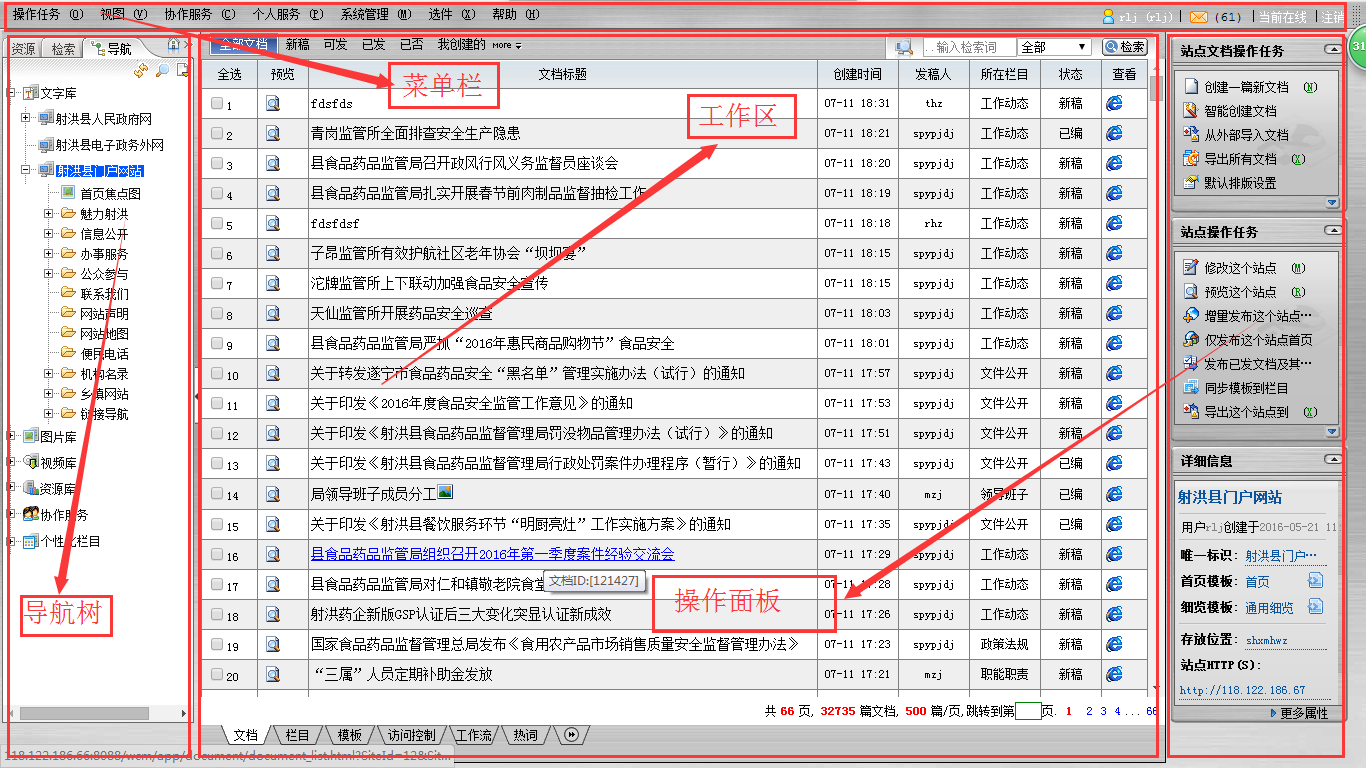Click the 智能创建文档 wand icon
This screenshot has height=768, width=1366.
click(x=1190, y=111)
